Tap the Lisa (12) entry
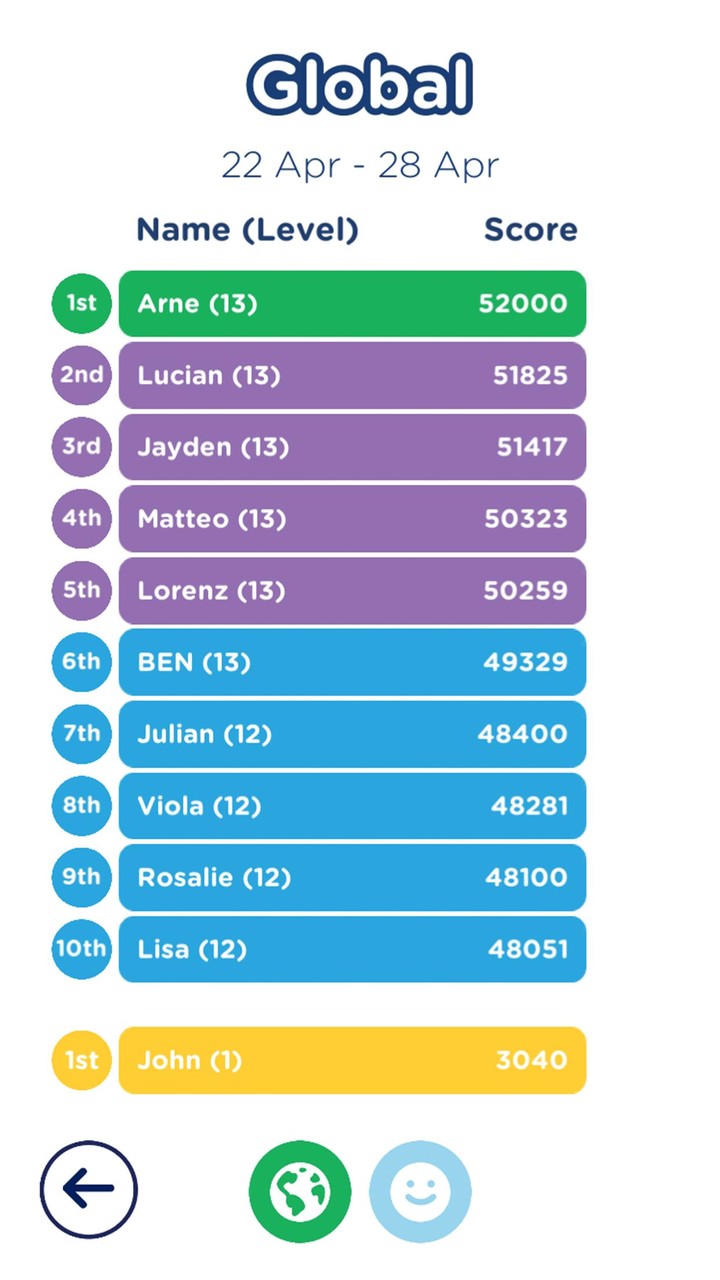This screenshot has height=1280, width=720. [x=352, y=949]
